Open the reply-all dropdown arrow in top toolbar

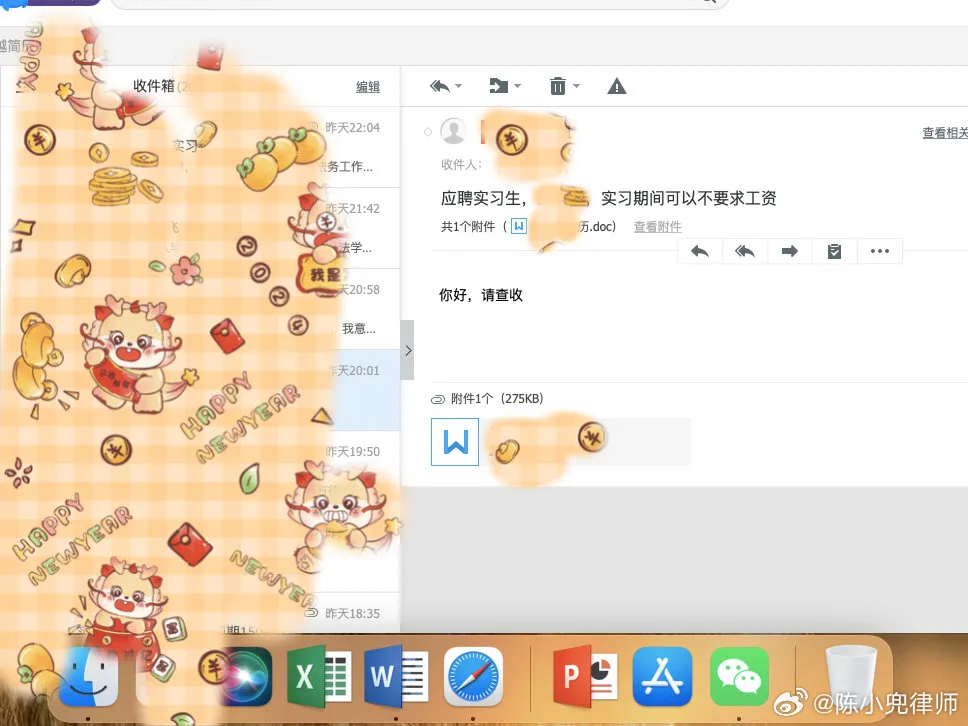[459, 86]
